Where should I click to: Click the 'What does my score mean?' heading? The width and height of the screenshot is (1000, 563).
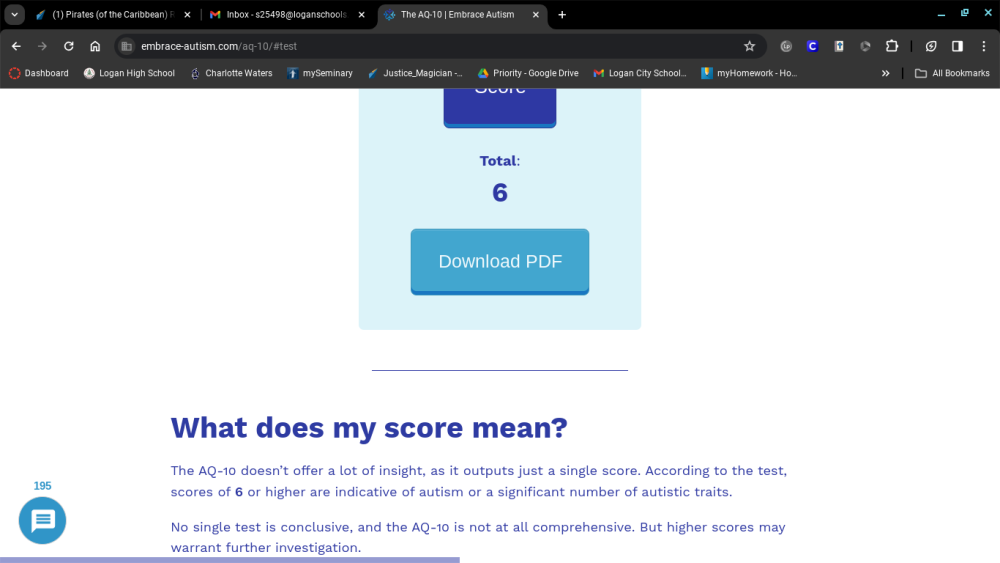point(369,428)
